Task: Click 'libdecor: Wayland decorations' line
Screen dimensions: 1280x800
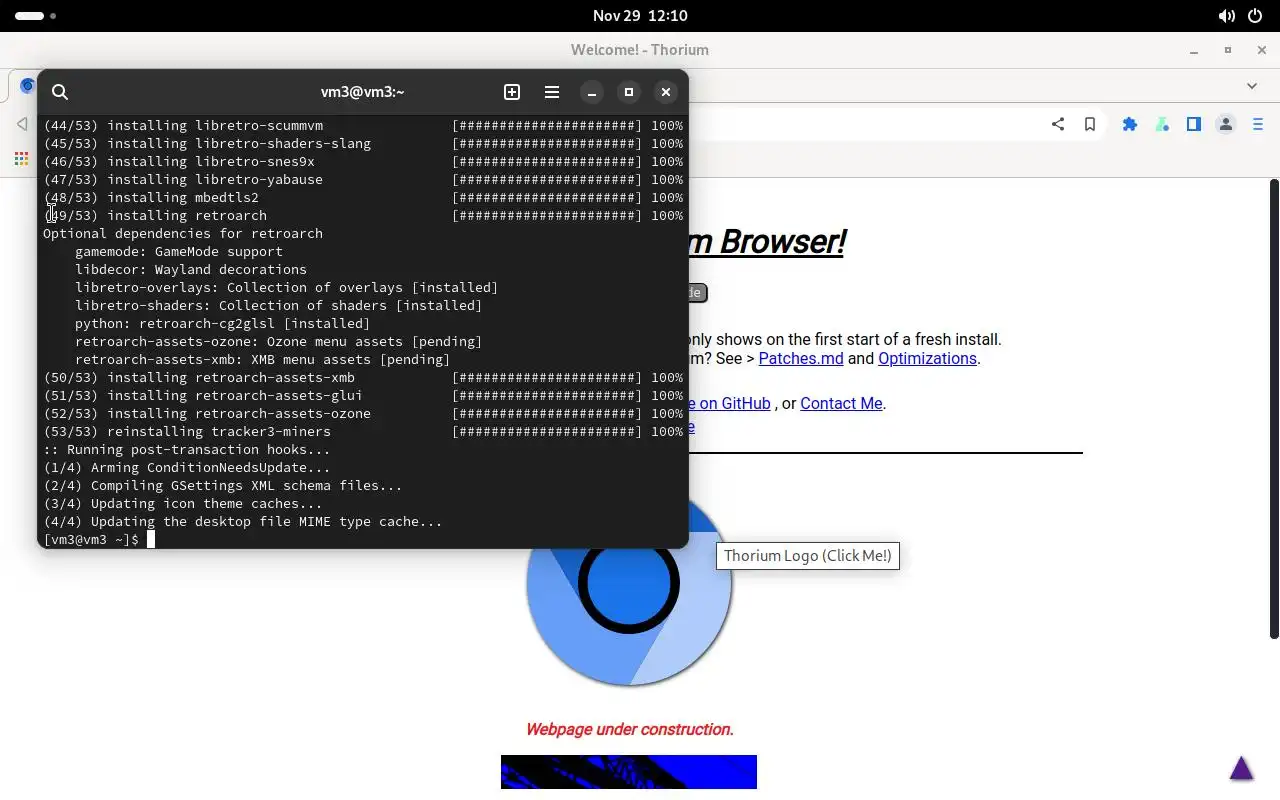Action: click(191, 269)
